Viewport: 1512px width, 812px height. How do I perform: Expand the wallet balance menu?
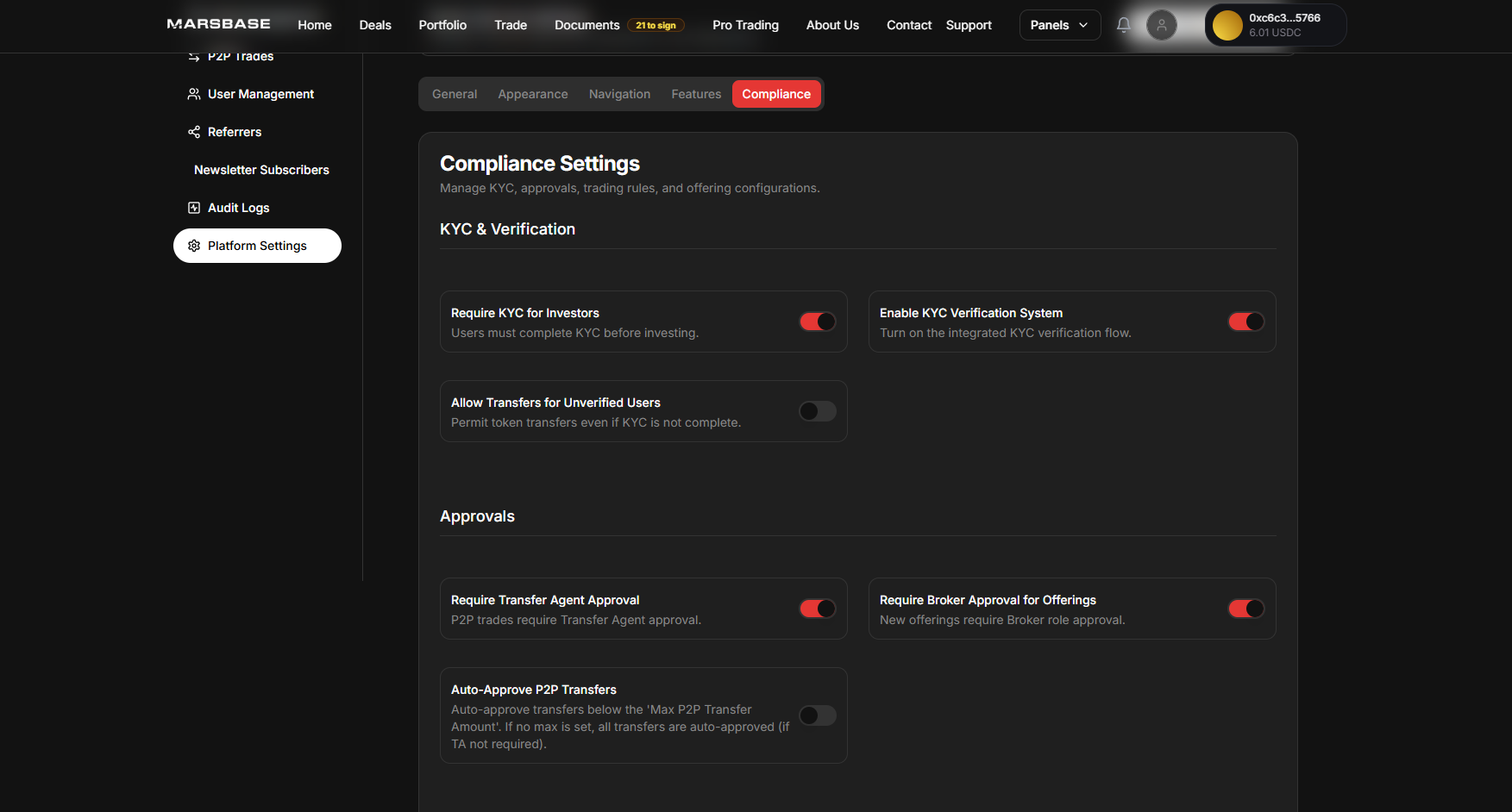pyautogui.click(x=1275, y=25)
